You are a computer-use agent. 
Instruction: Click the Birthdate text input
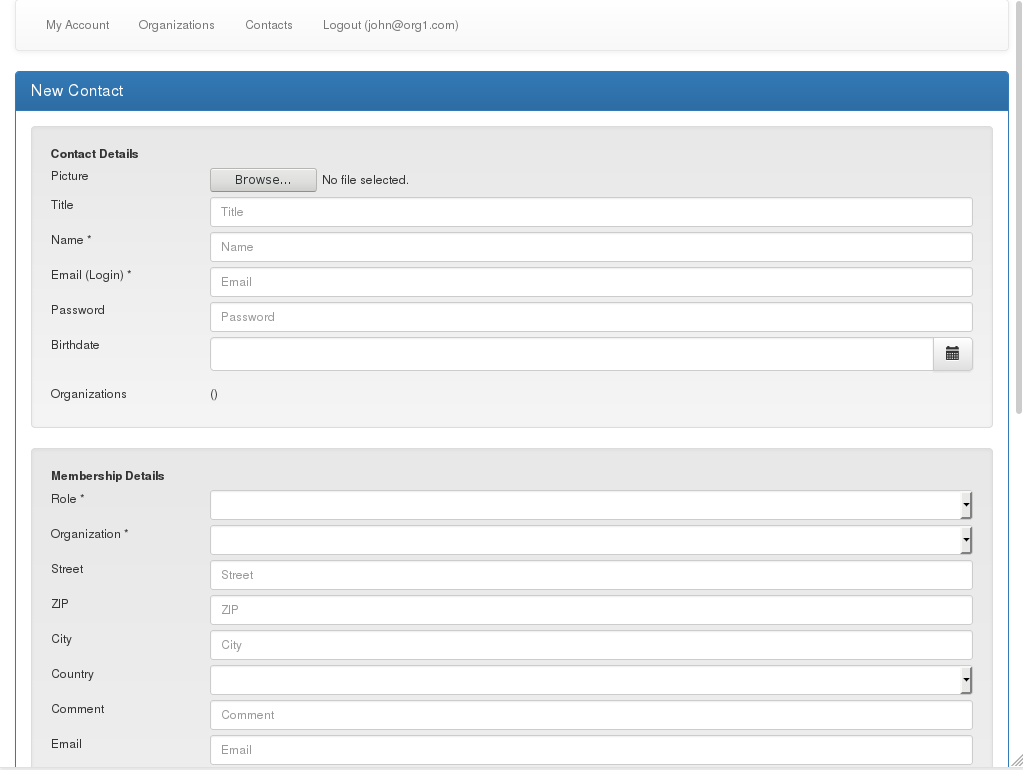click(x=572, y=354)
